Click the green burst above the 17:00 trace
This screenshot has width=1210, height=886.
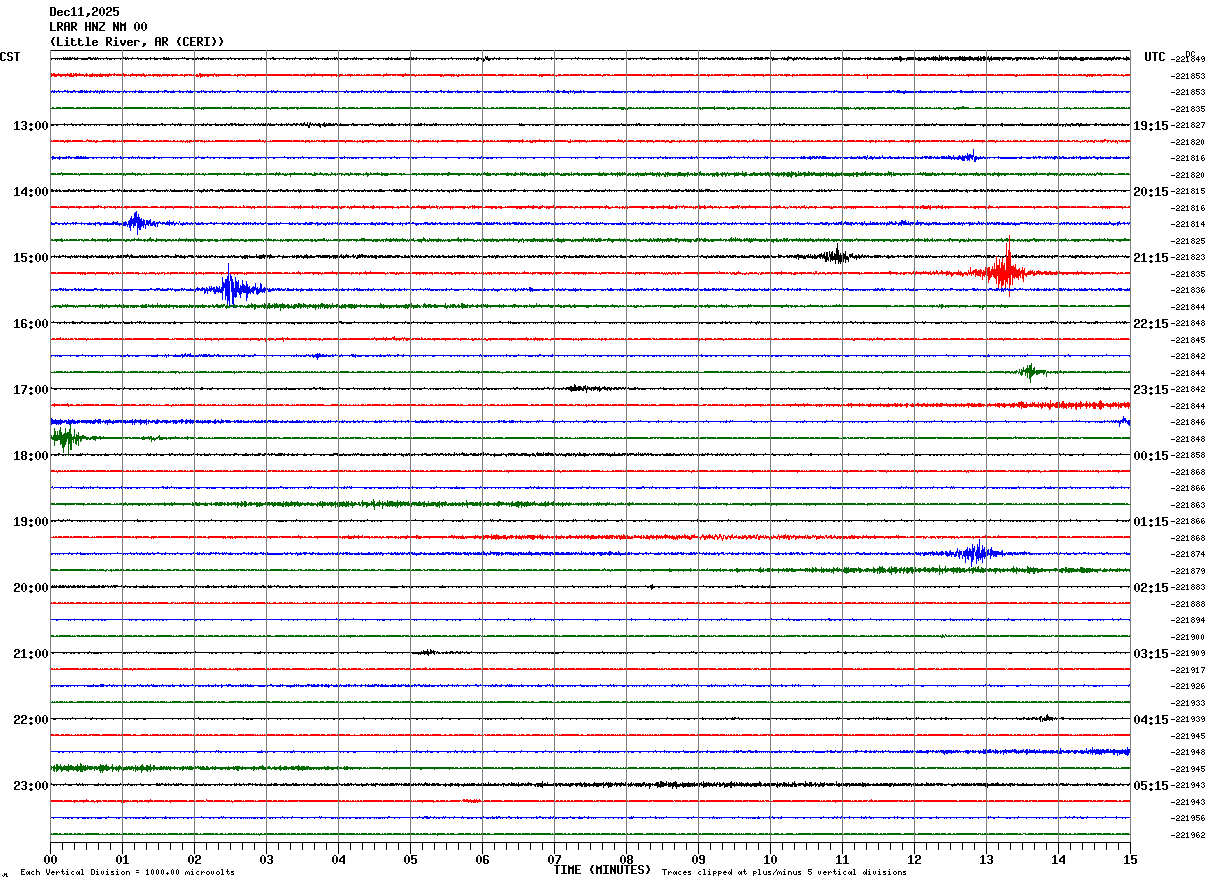click(1030, 372)
